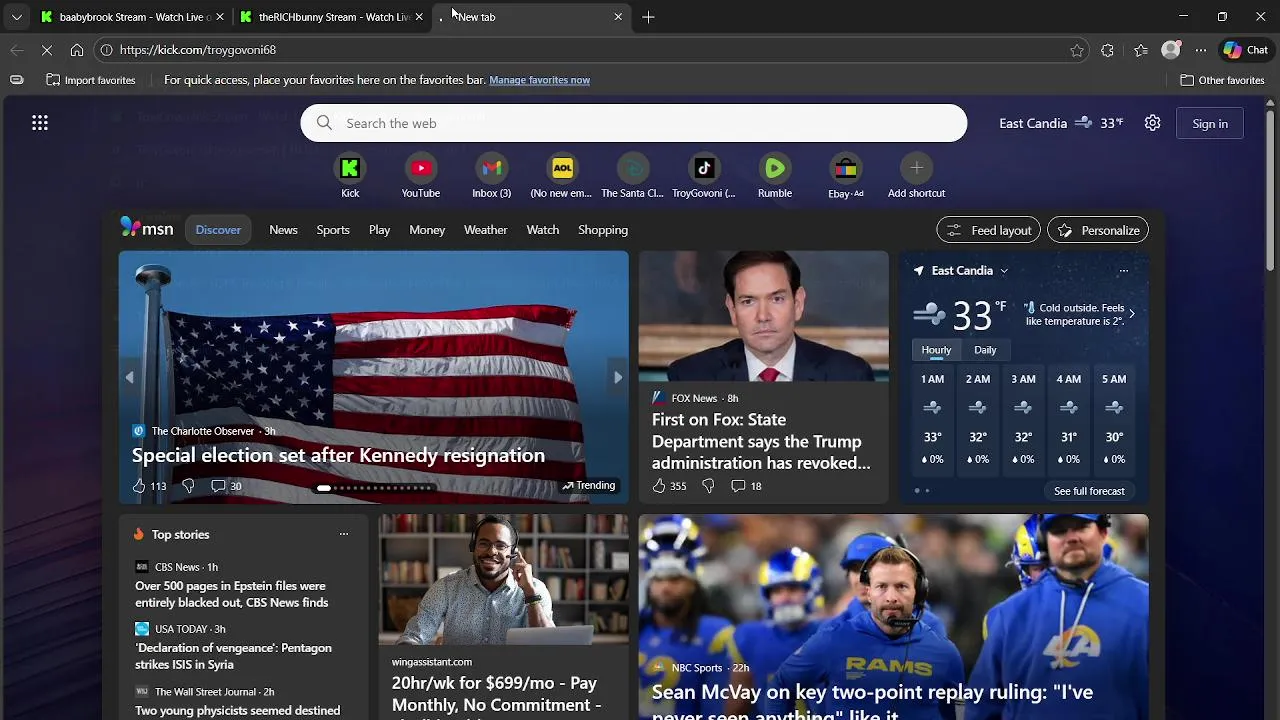Screen dimensions: 1280x720
Task: Select the Weather feed tab
Action: click(485, 230)
